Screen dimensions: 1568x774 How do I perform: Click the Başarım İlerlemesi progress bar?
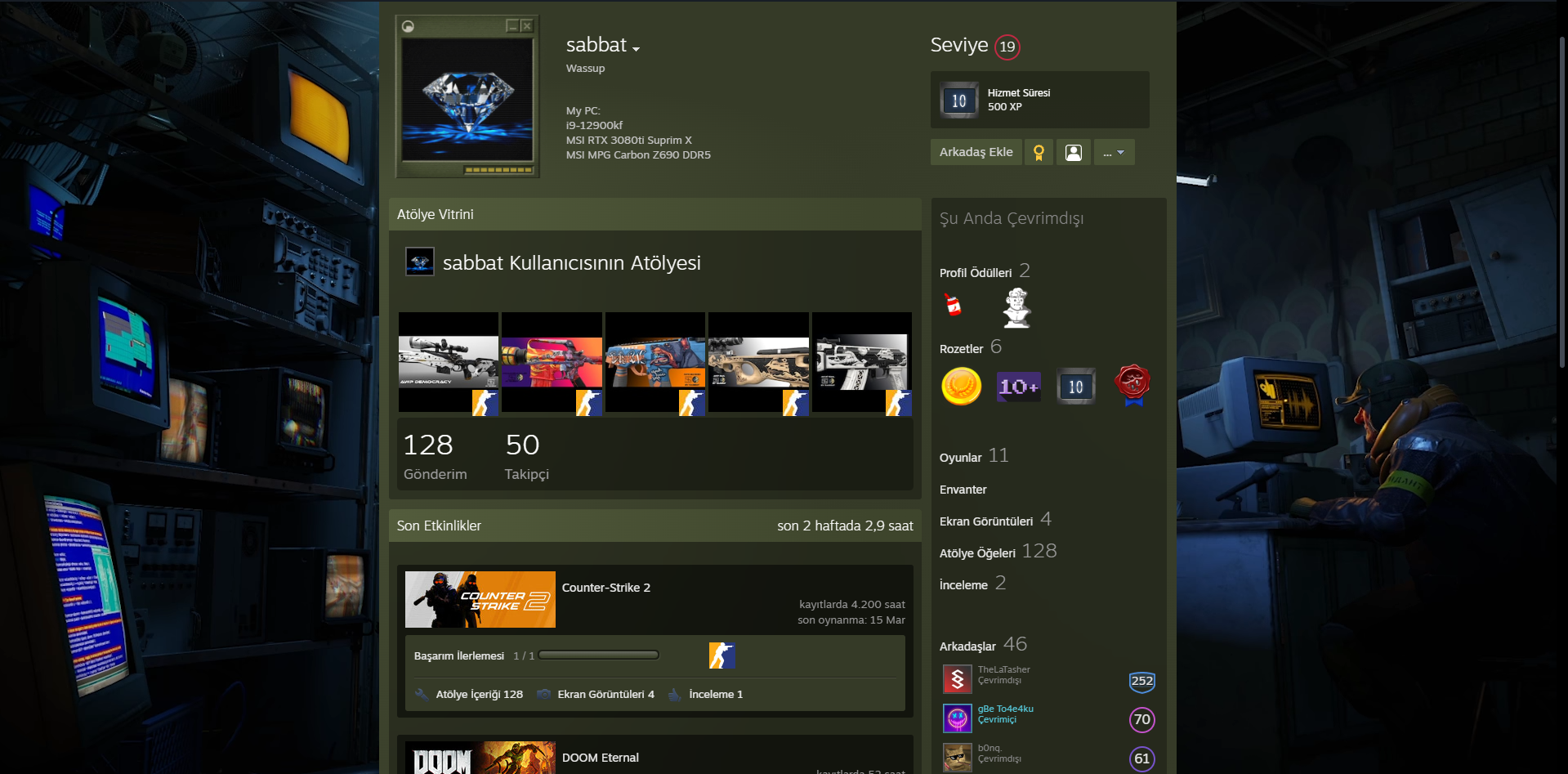point(599,655)
